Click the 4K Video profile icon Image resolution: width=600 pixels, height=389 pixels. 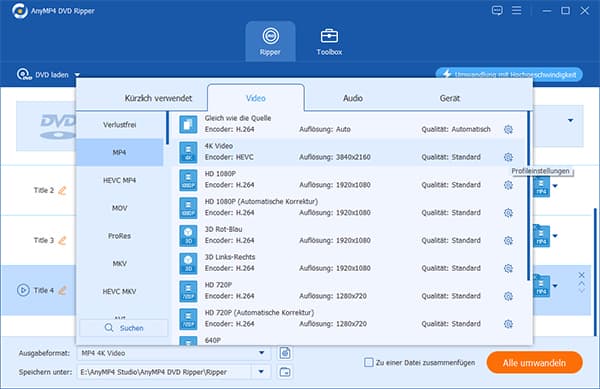click(188, 152)
